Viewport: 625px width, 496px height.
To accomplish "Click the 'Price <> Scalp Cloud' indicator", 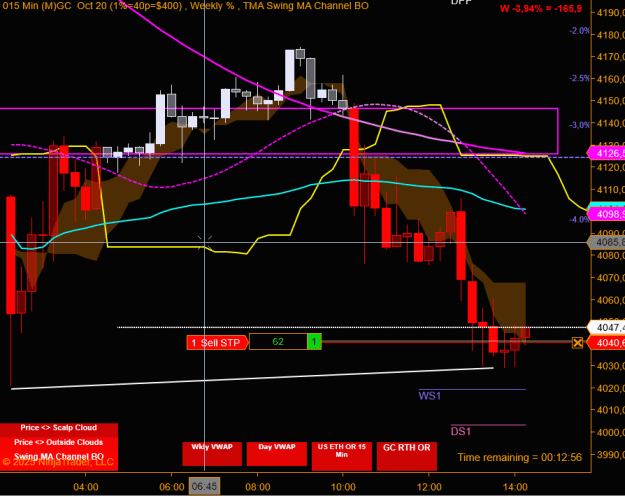I will click(59, 428).
